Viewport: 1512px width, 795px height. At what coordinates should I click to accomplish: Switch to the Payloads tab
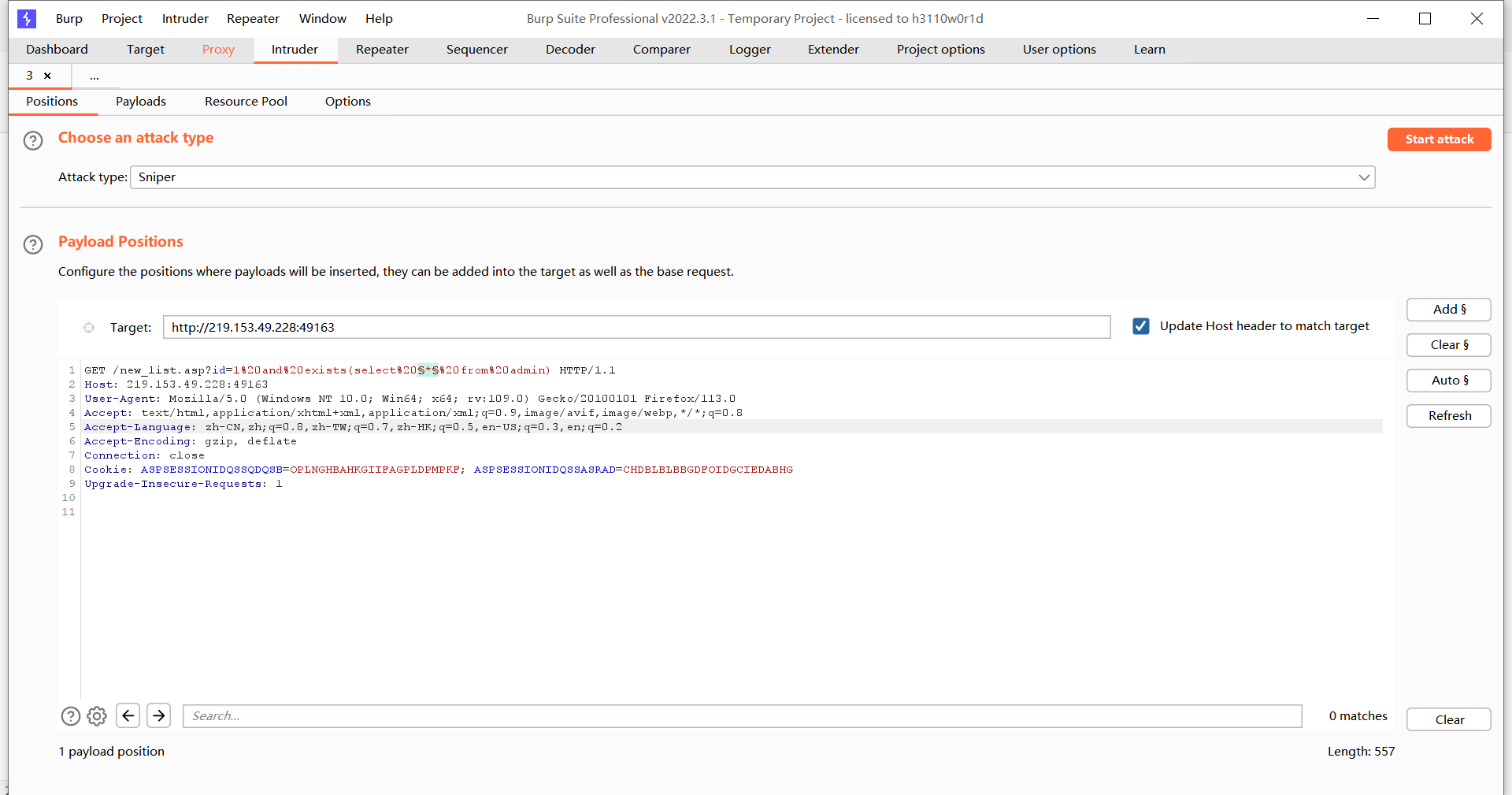(x=141, y=102)
